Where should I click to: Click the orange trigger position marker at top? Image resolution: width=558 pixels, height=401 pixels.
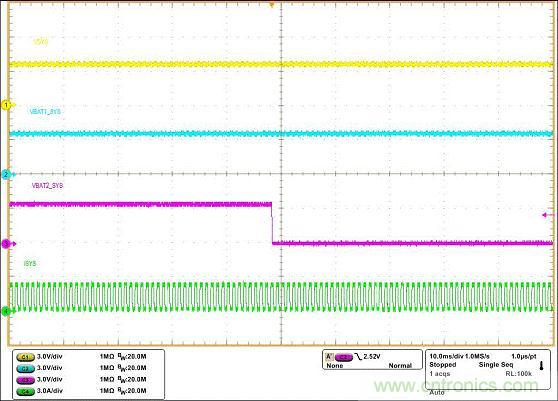click(x=272, y=5)
